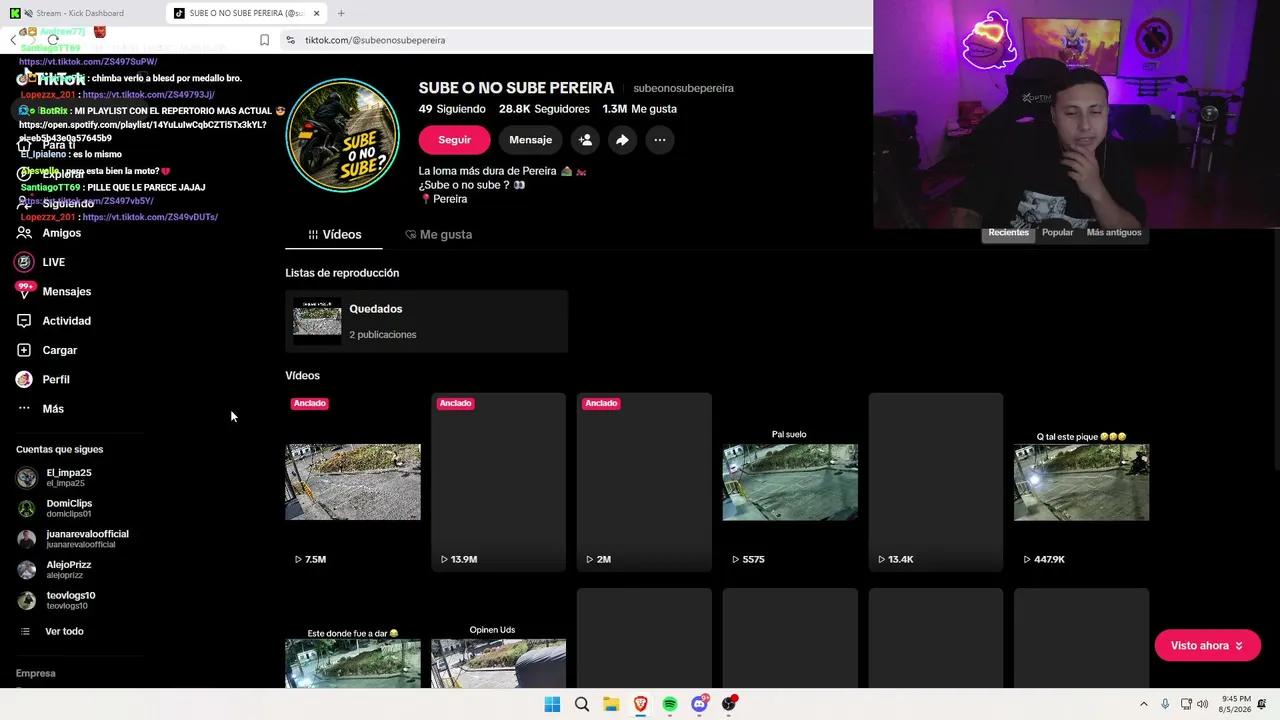Open Discord from the taskbar
The image size is (1280, 720).
pyautogui.click(x=699, y=704)
